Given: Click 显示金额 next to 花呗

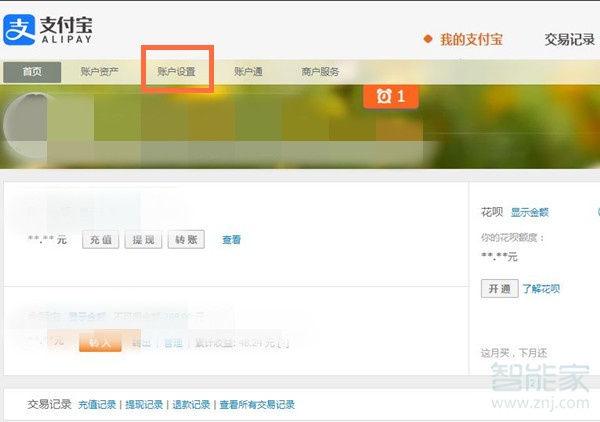Looking at the screenshot, I should point(530,212).
